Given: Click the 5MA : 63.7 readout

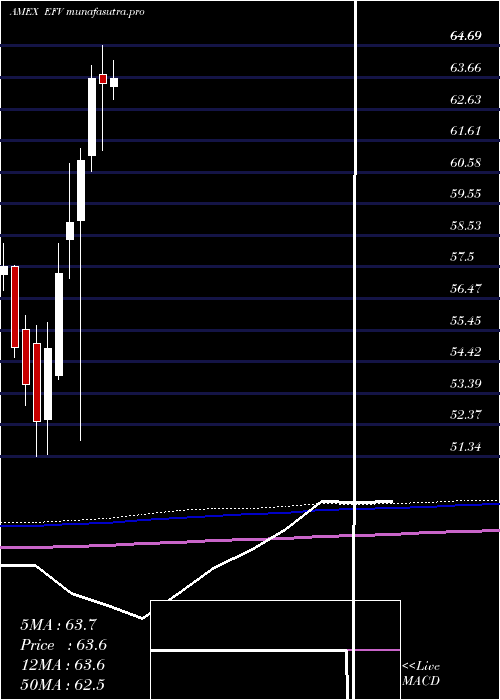Looking at the screenshot, I should tap(58, 625).
